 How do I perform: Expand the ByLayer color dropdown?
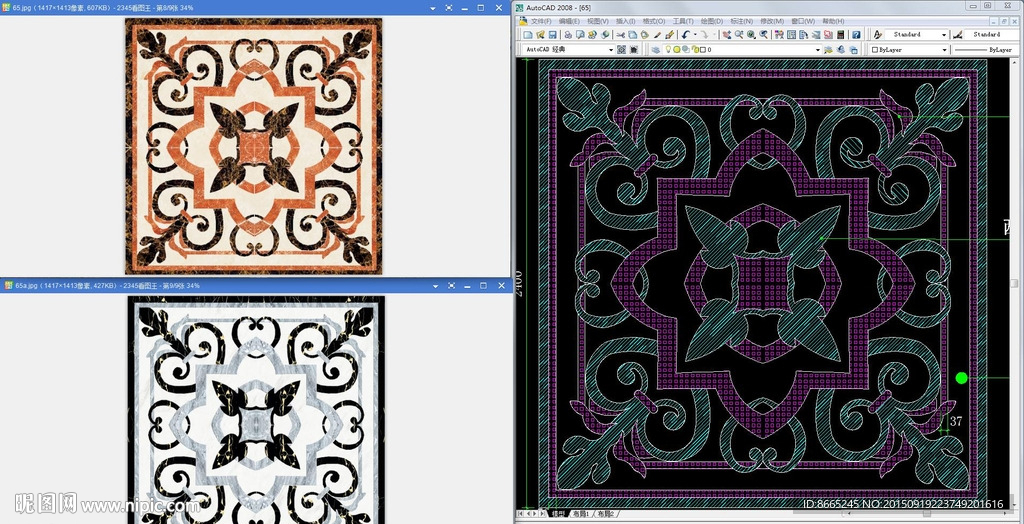coord(944,50)
